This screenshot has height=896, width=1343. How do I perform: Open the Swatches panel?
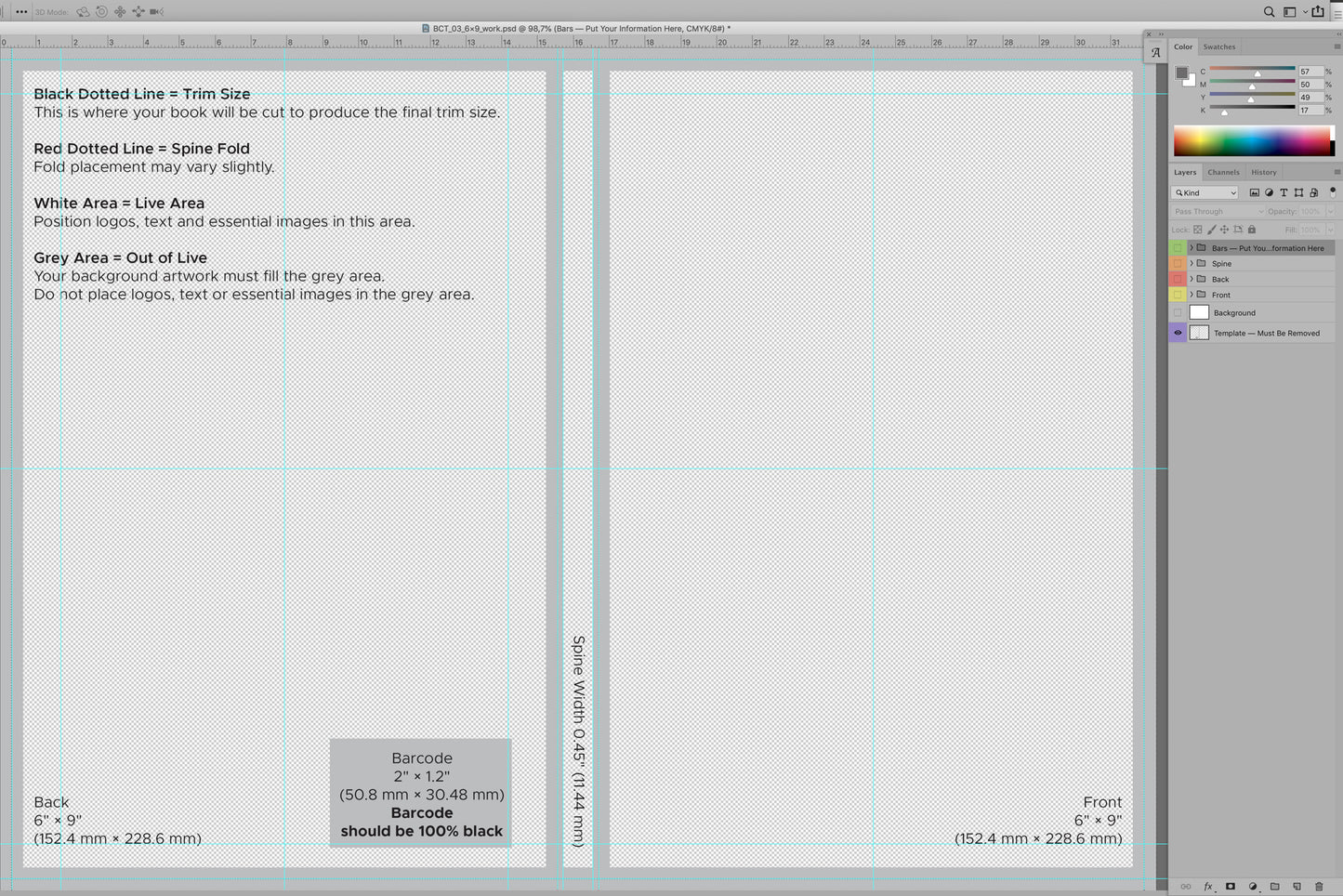tap(1219, 46)
